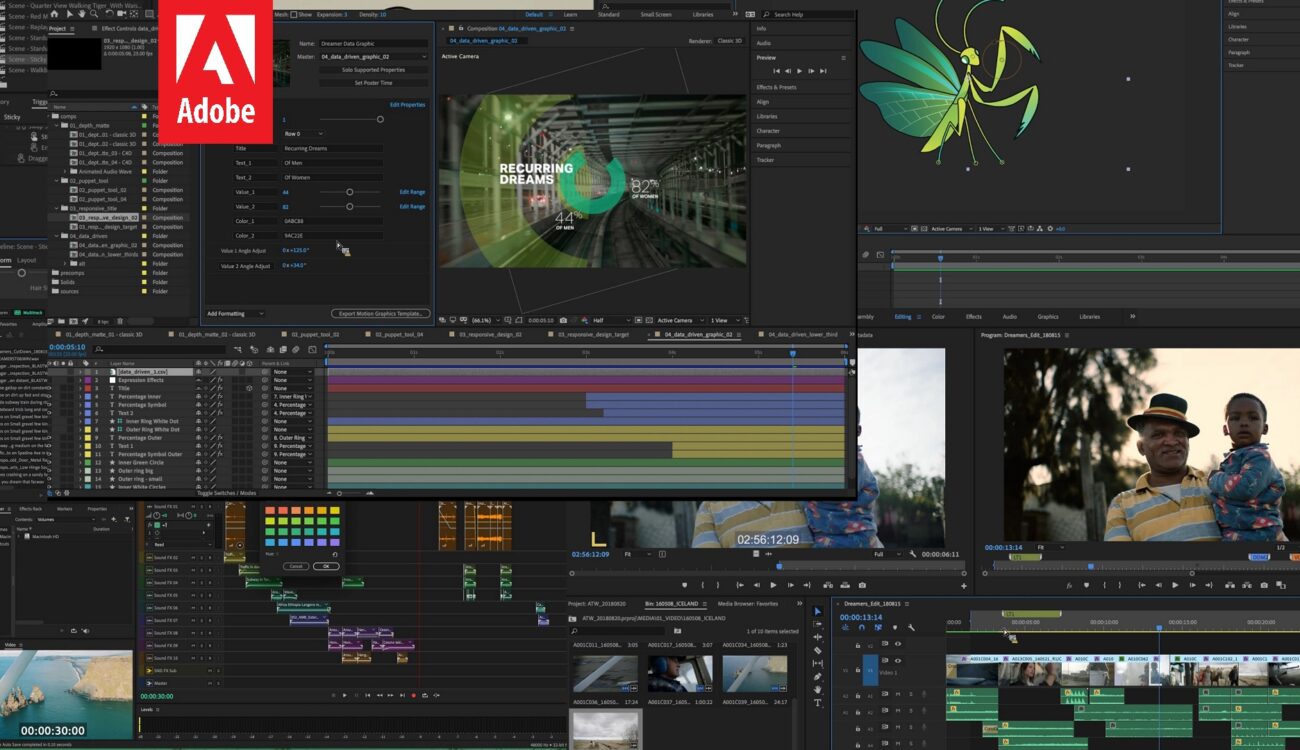Switch to Color workspace in Premiere

pyautogui.click(x=938, y=316)
